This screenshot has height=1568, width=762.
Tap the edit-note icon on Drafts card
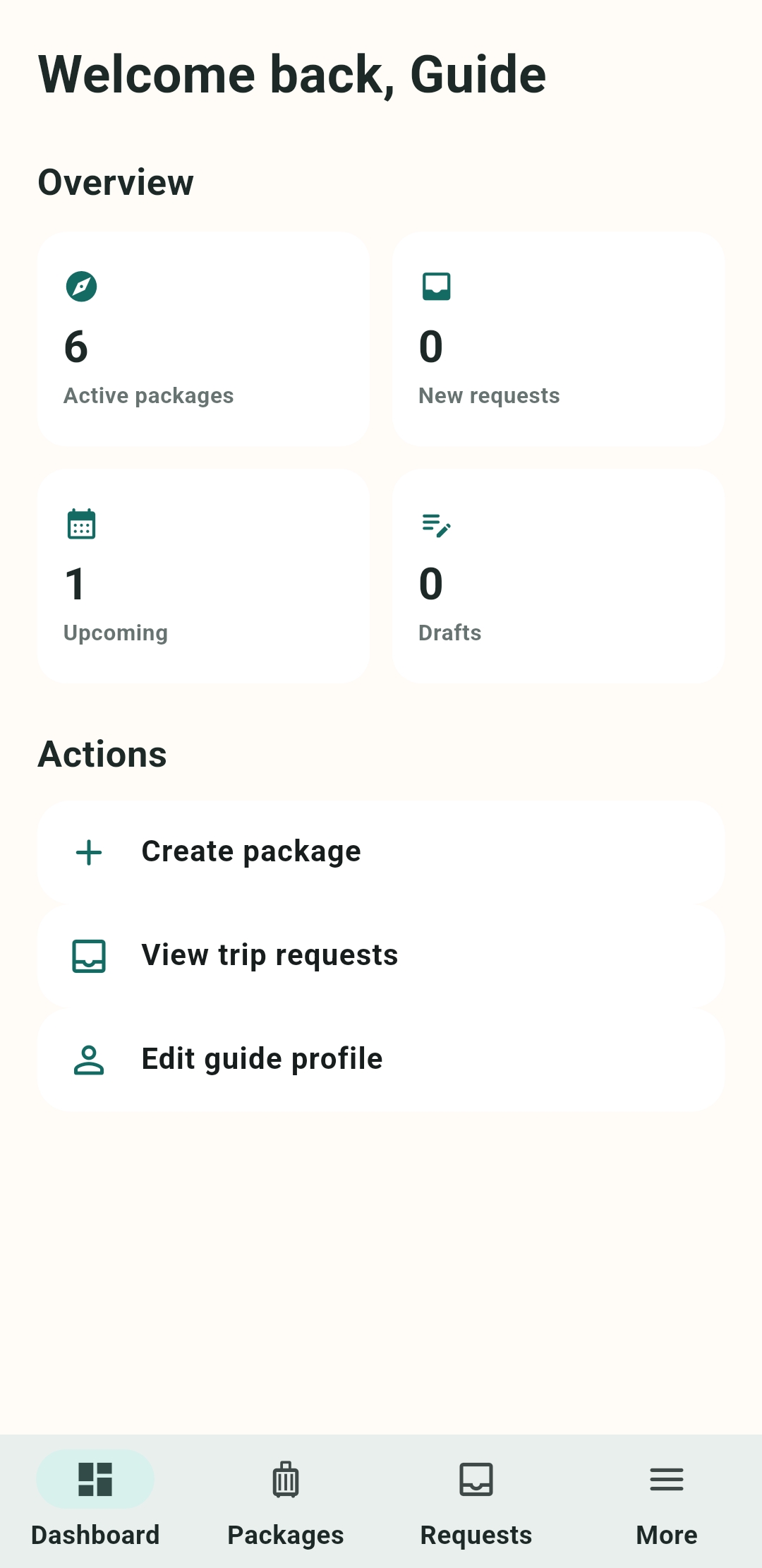[436, 525]
